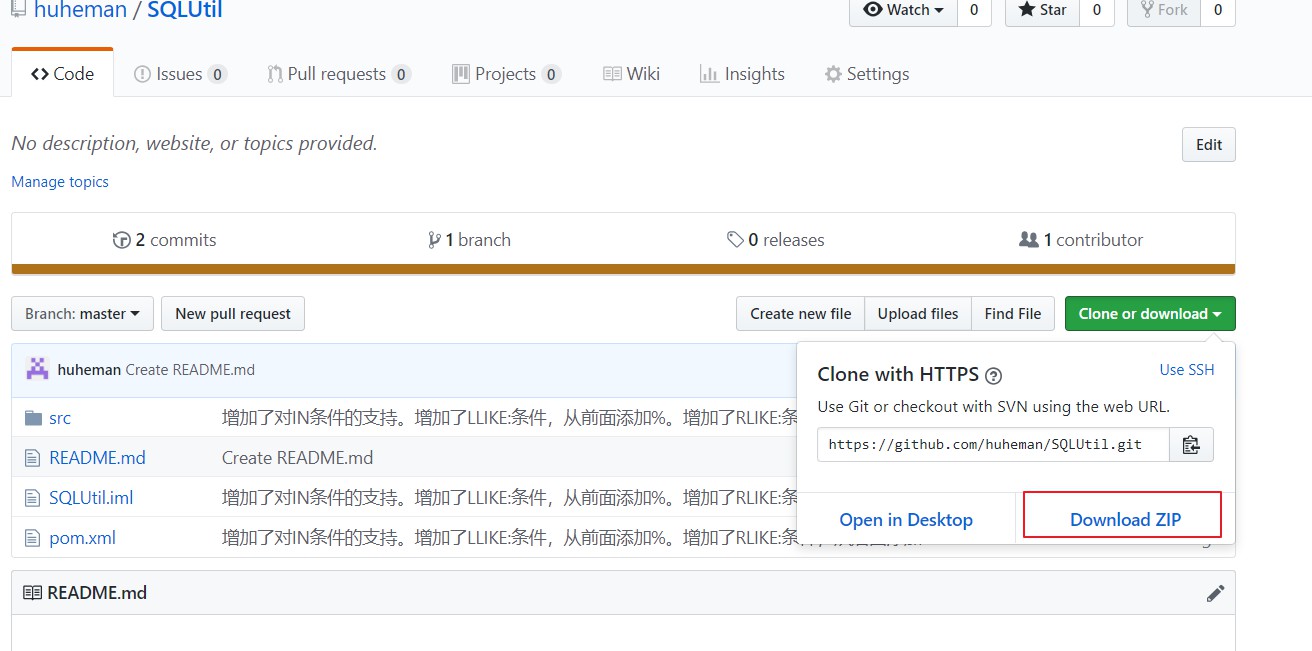Click the Fork button
The image size is (1312, 651).
pos(1163,10)
